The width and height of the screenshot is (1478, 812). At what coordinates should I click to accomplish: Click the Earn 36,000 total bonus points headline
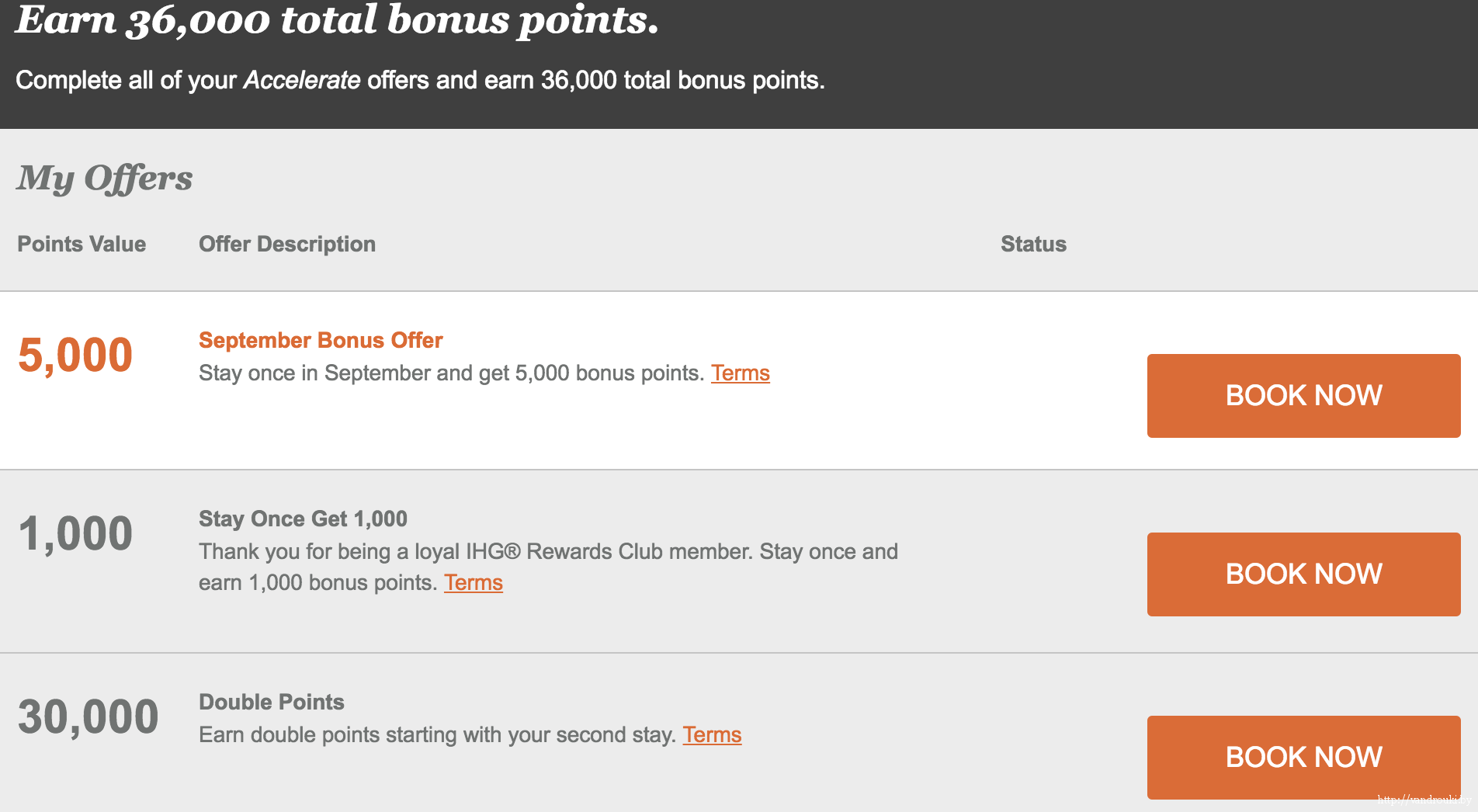[x=337, y=19]
